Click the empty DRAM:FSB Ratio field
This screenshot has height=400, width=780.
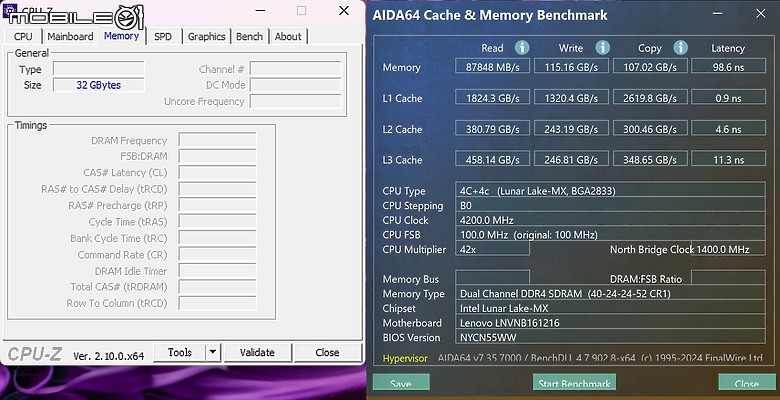click(728, 278)
